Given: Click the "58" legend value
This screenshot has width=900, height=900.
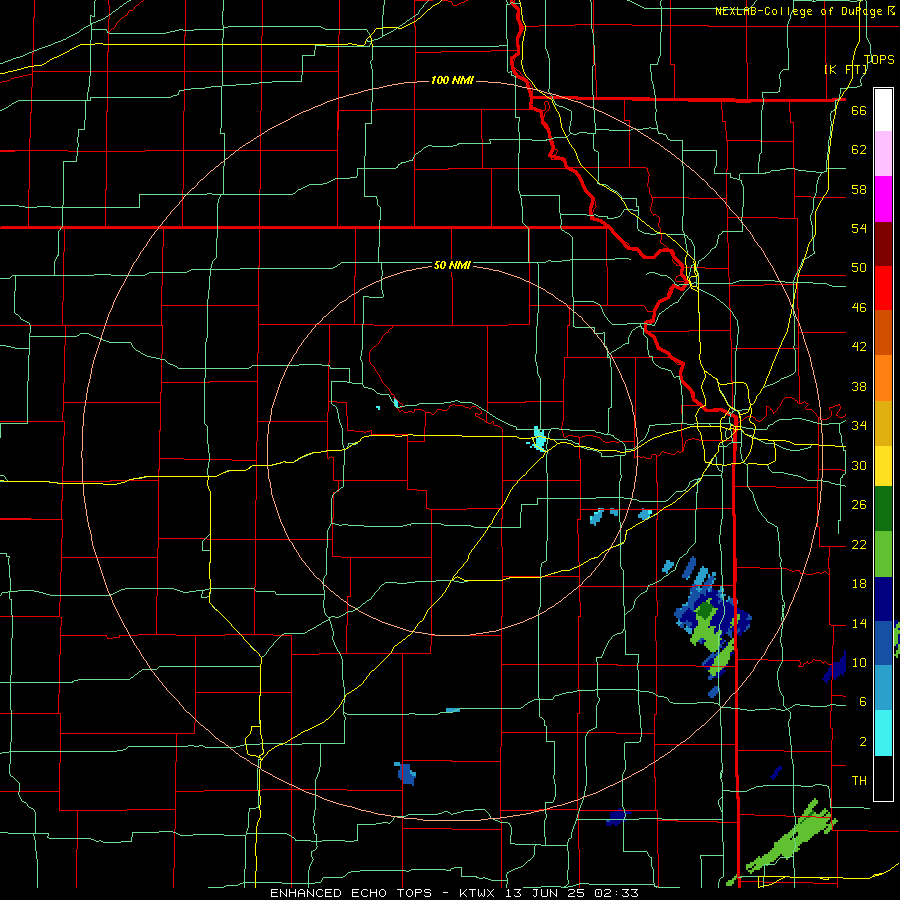Looking at the screenshot, I should point(859,189).
